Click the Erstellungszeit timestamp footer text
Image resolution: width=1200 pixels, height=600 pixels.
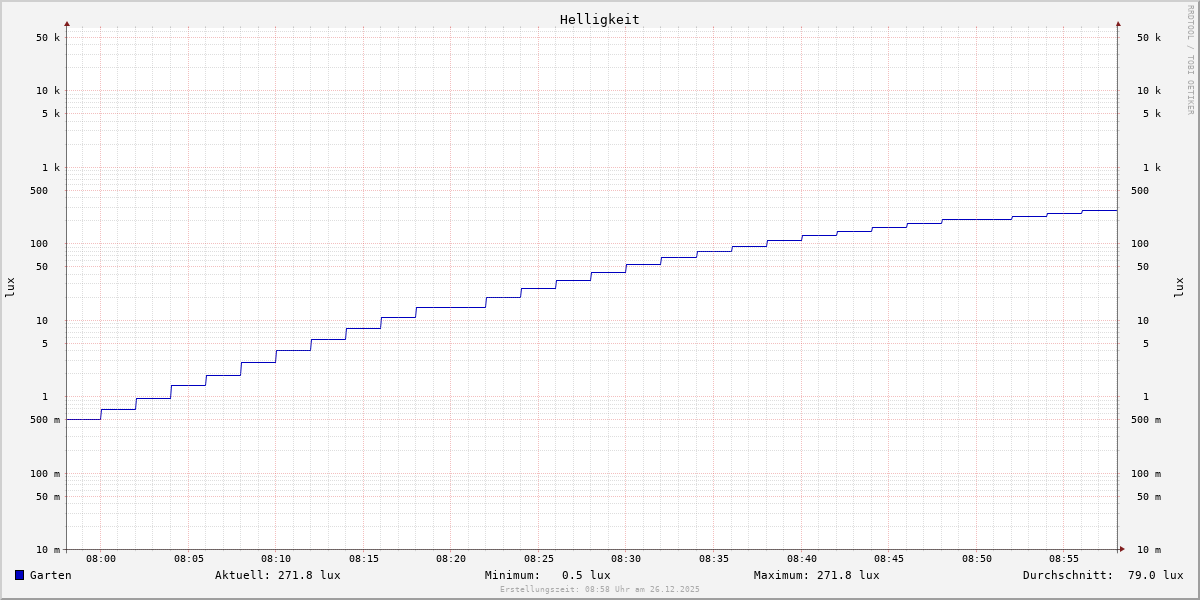pyautogui.click(x=600, y=589)
